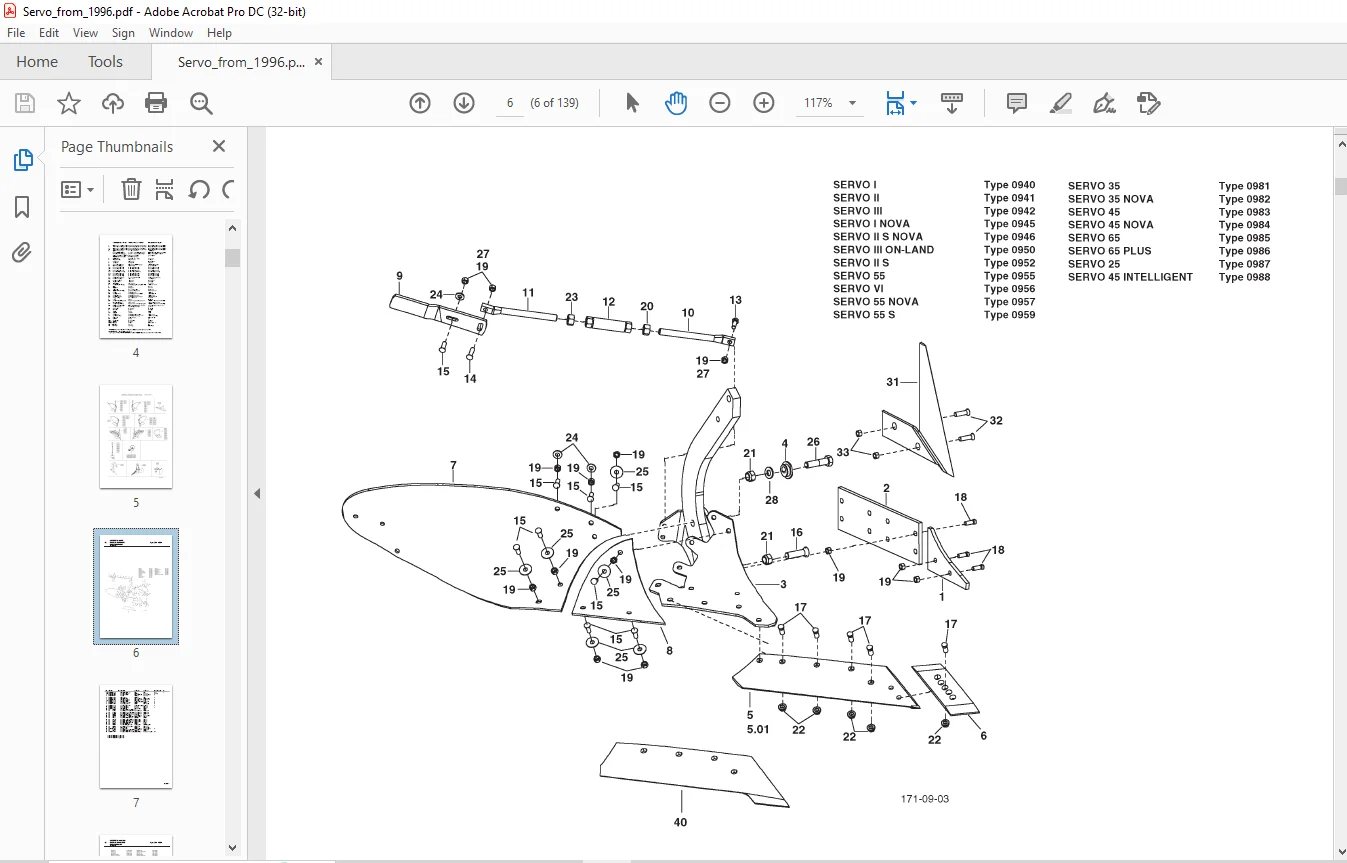Select the Hand pan tool
This screenshot has width=1347, height=863.
click(x=676, y=103)
